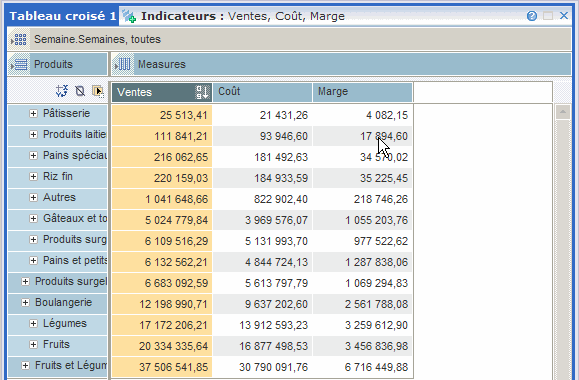
Task: Click the vertical scrollbar up arrow
Action: [x=562, y=112]
